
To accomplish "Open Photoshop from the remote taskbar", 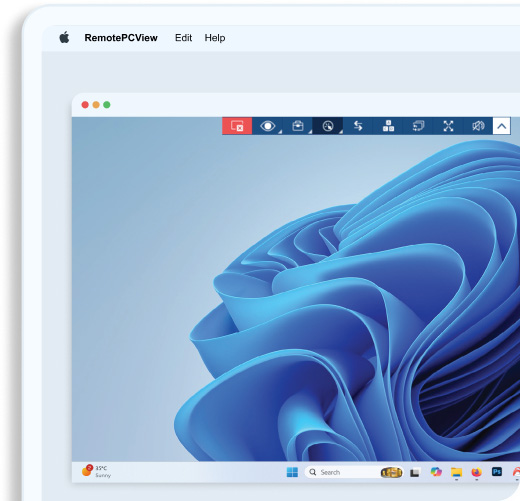I will pos(497,472).
